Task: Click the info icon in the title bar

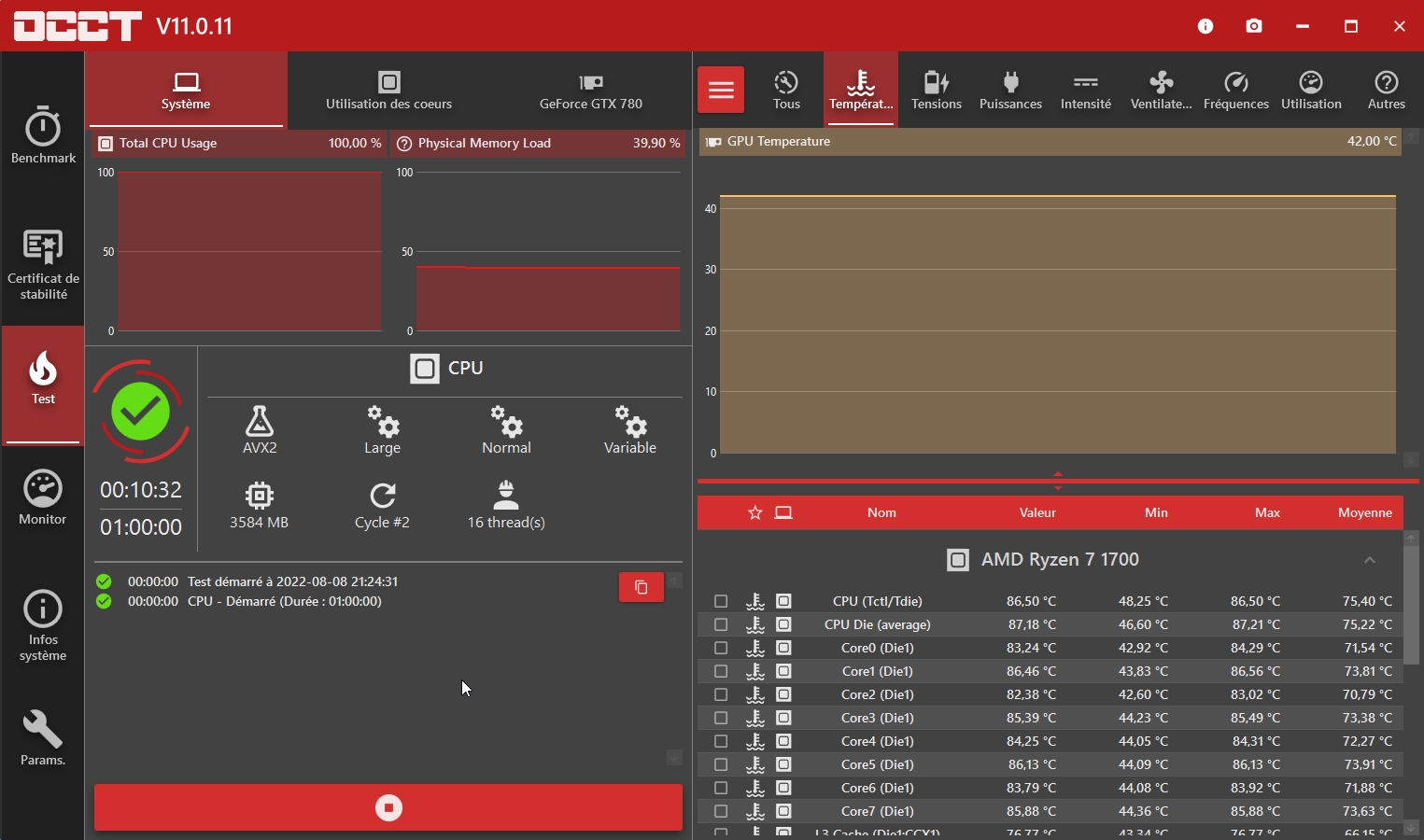Action: tap(1205, 26)
